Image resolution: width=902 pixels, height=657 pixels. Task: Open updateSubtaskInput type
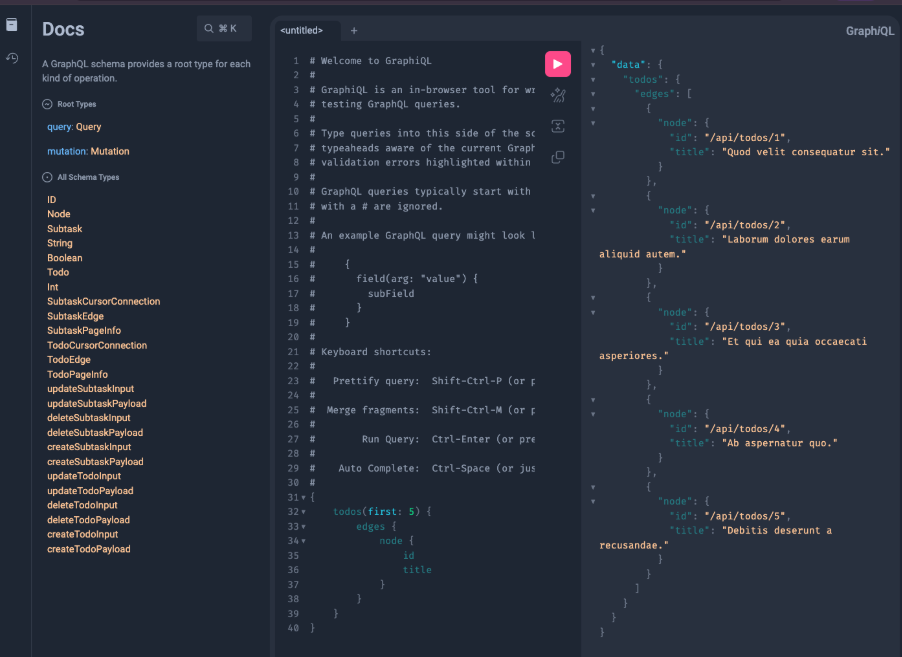[90, 389]
